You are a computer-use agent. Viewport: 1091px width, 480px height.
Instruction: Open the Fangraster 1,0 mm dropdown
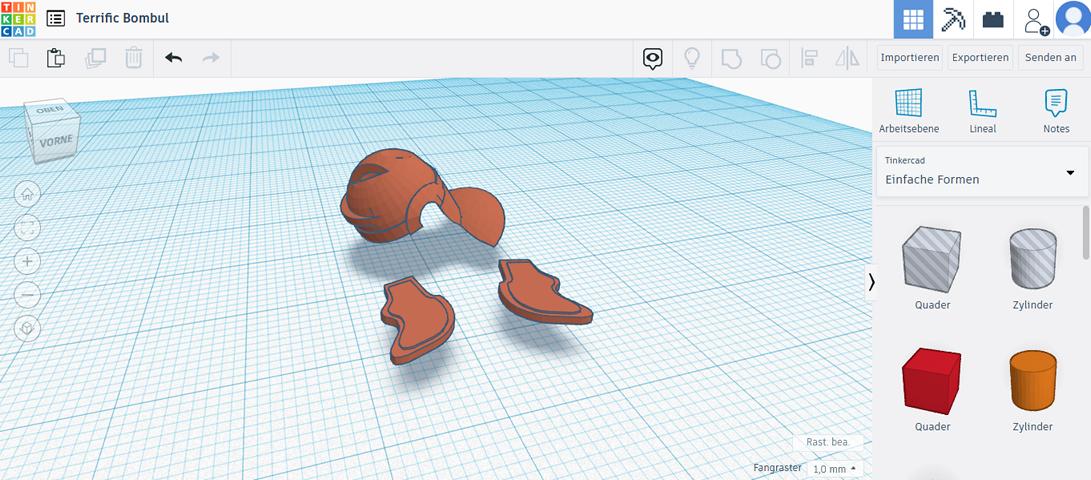[x=834, y=469]
